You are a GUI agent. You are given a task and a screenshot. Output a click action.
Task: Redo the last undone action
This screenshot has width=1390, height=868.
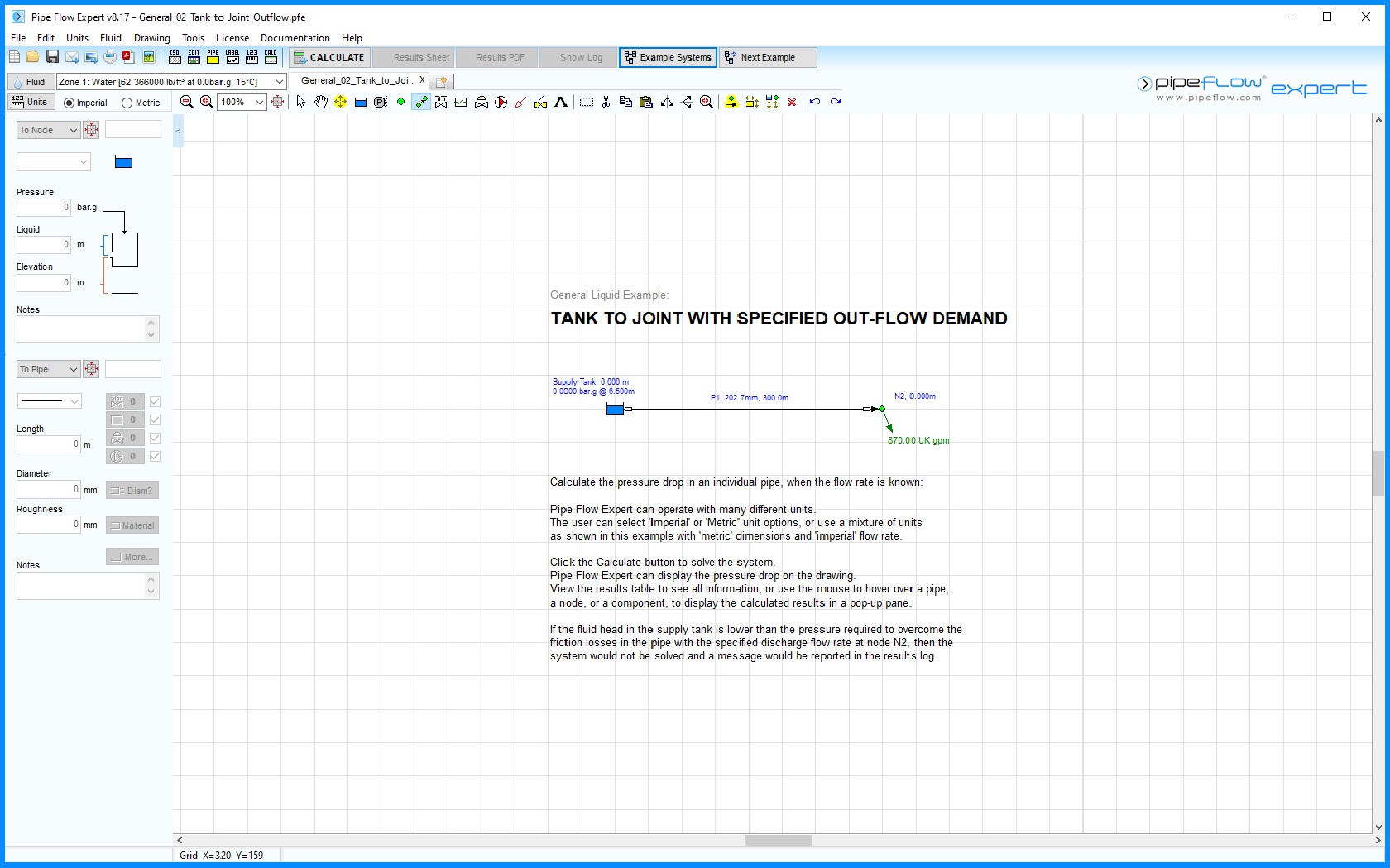(x=836, y=102)
